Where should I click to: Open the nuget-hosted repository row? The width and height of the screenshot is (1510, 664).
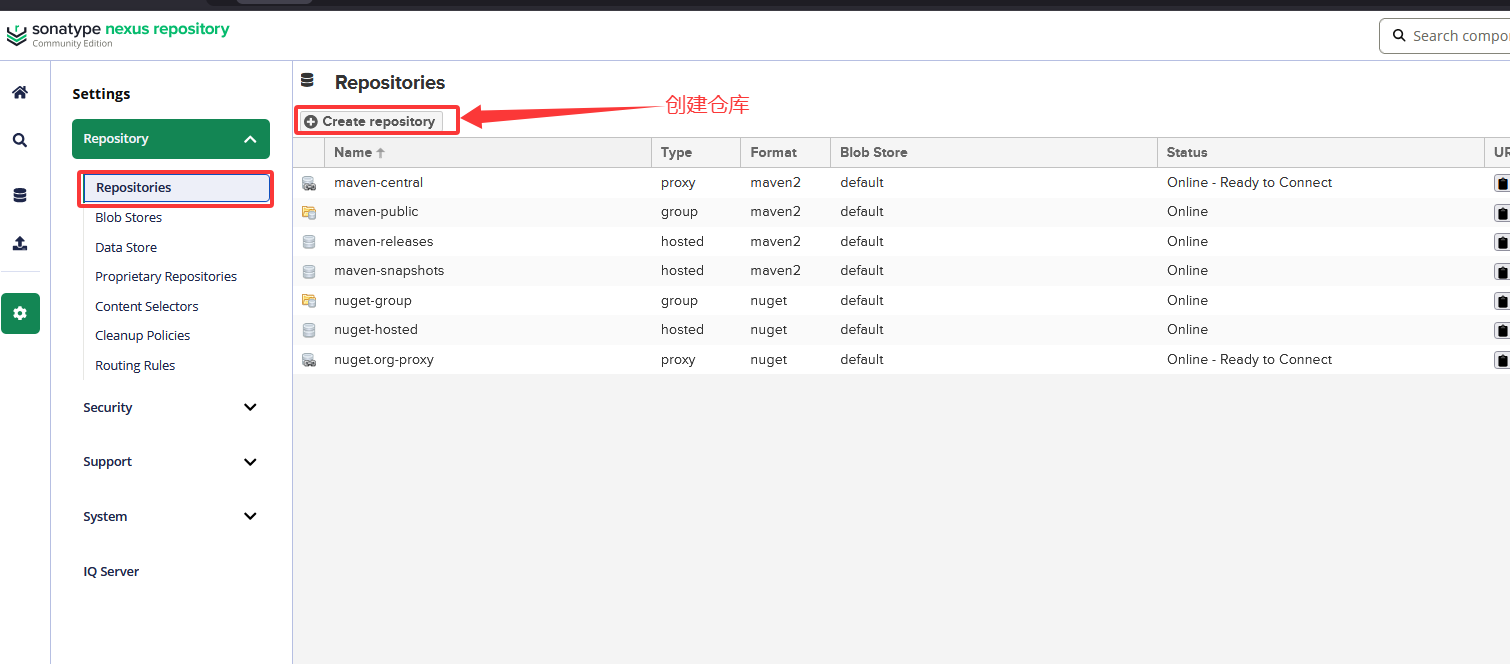pos(901,330)
